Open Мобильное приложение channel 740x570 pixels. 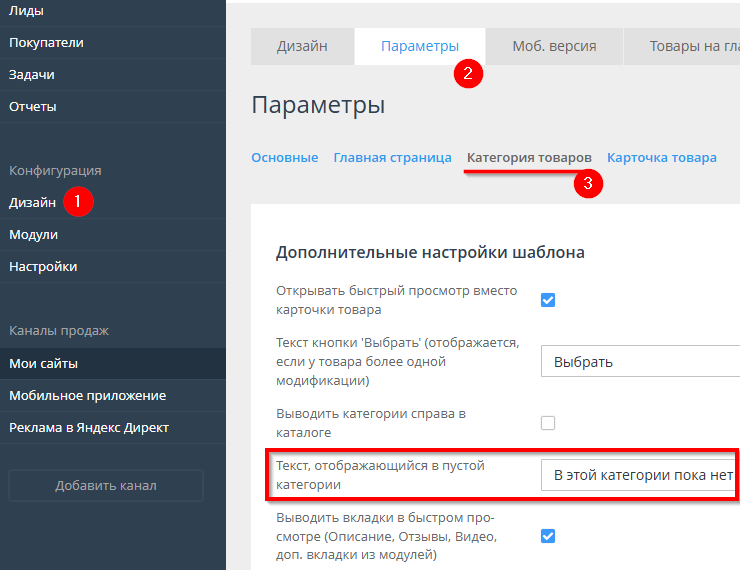point(88,396)
